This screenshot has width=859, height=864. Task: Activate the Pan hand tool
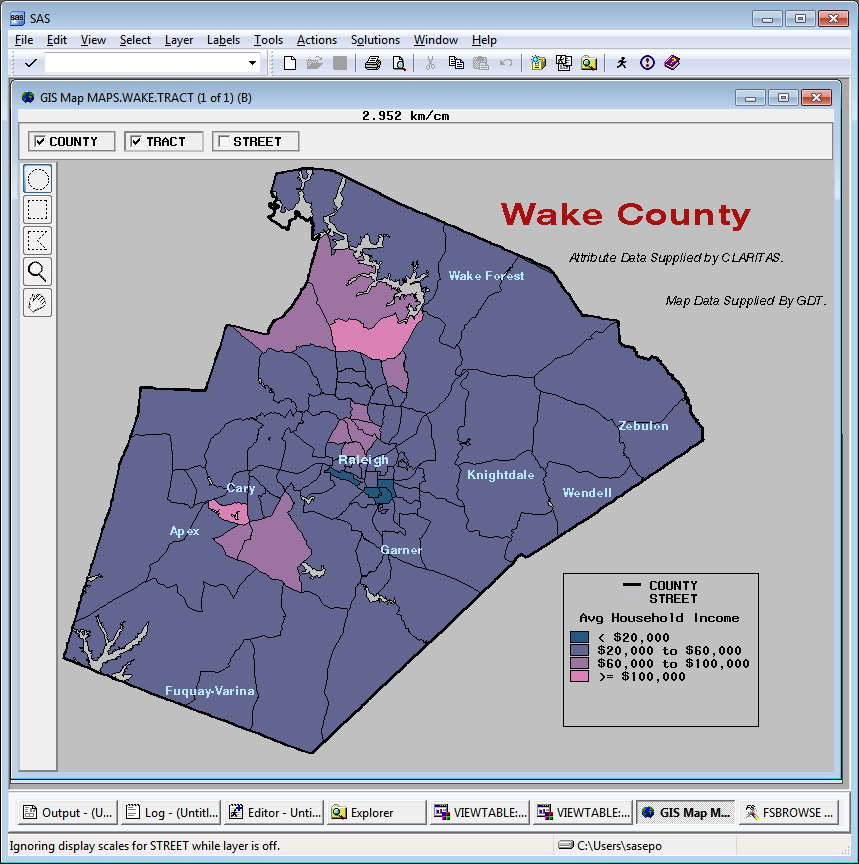pos(37,302)
